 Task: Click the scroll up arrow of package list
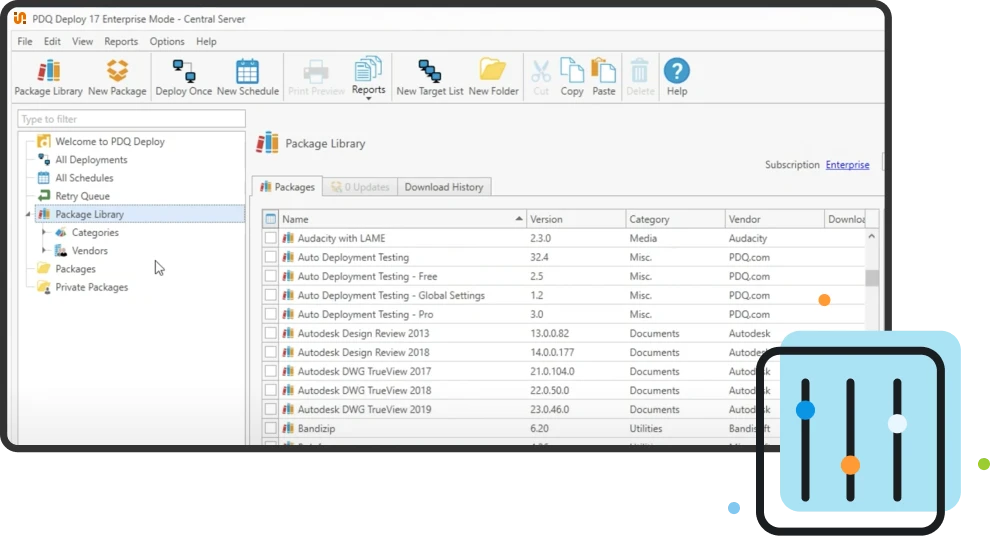click(x=872, y=237)
